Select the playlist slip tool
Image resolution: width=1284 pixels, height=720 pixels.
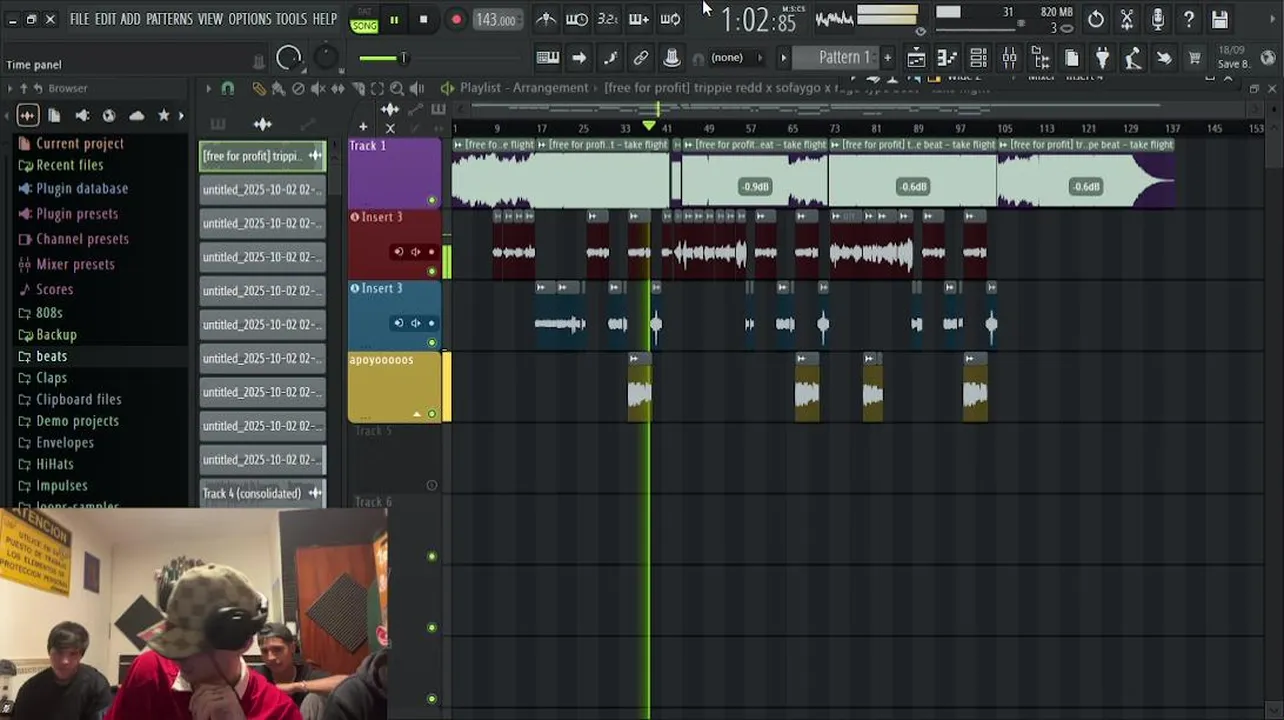click(338, 89)
